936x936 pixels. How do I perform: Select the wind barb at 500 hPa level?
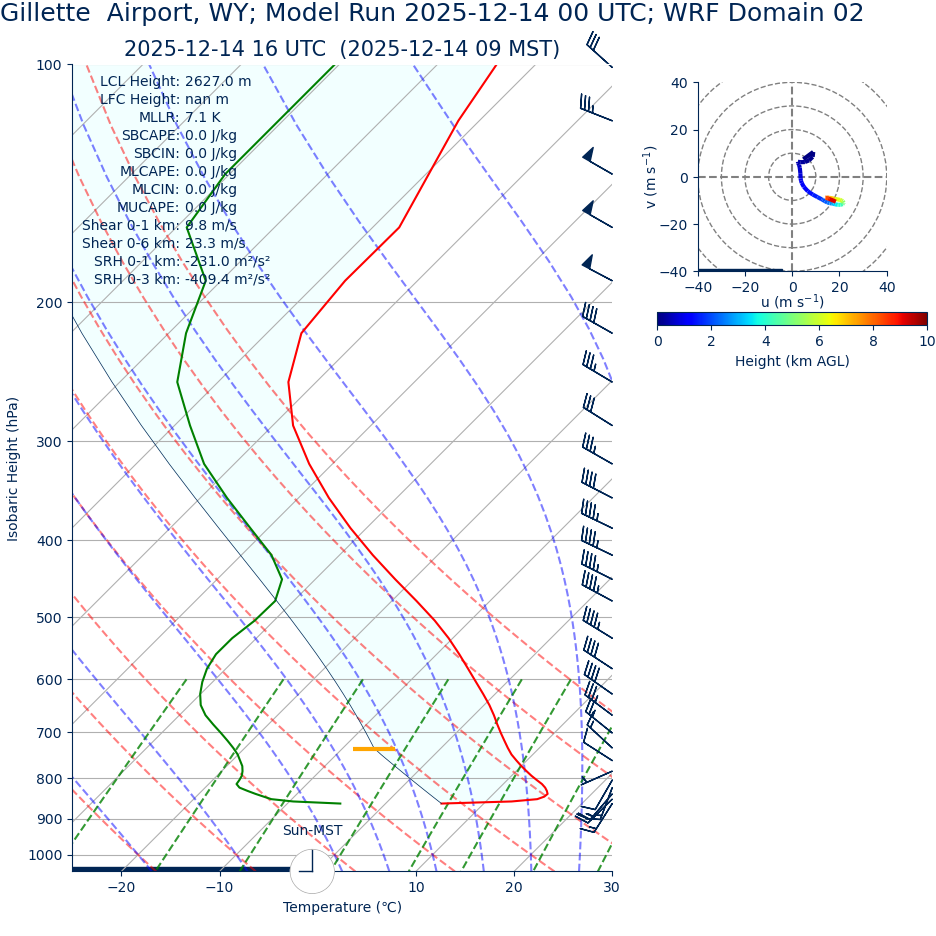coord(595,622)
